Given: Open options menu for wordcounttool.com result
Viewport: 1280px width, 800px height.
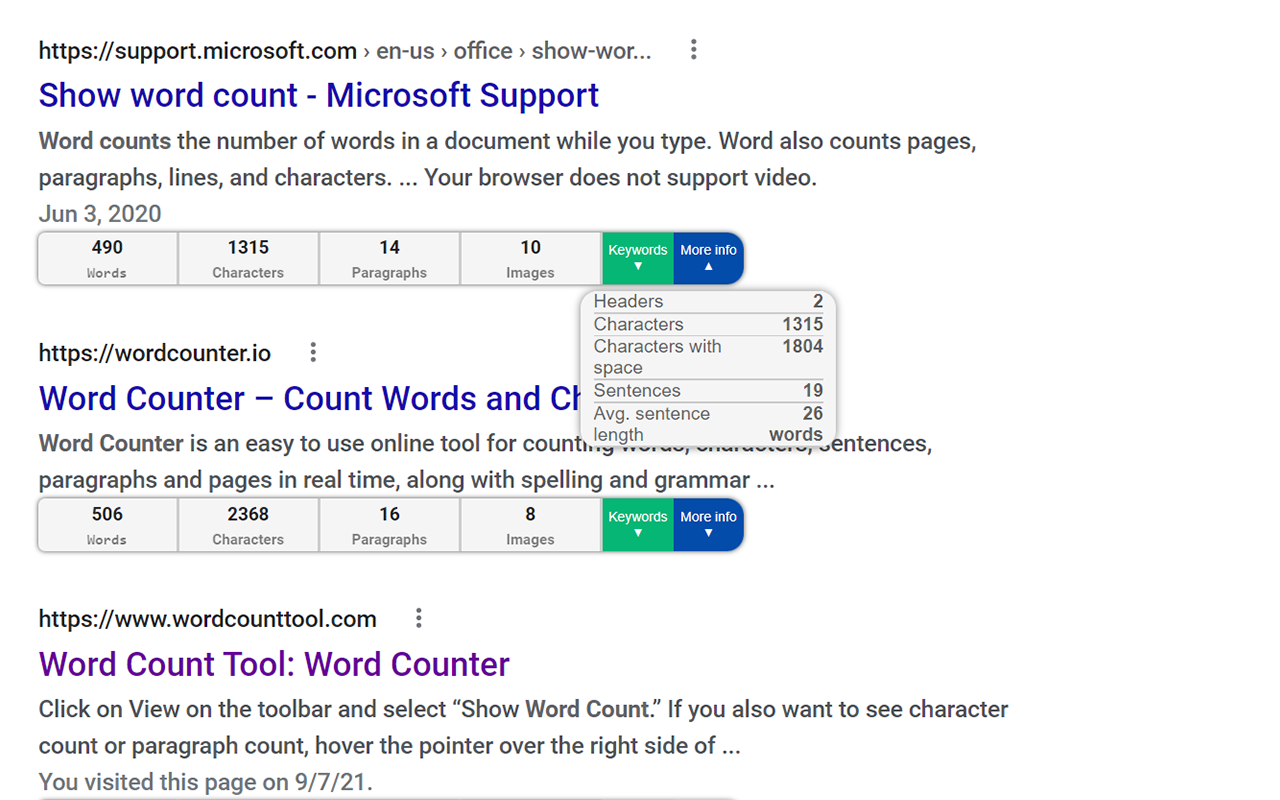Looking at the screenshot, I should pyautogui.click(x=419, y=618).
